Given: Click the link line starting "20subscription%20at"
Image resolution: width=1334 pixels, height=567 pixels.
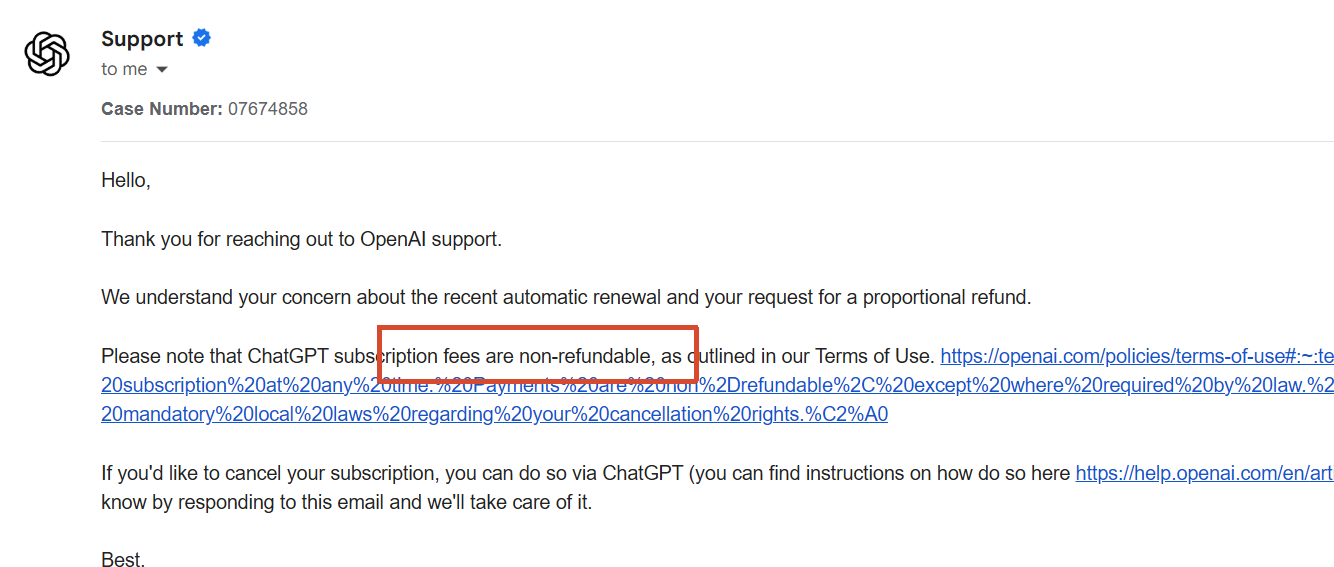Looking at the screenshot, I should (x=717, y=385).
